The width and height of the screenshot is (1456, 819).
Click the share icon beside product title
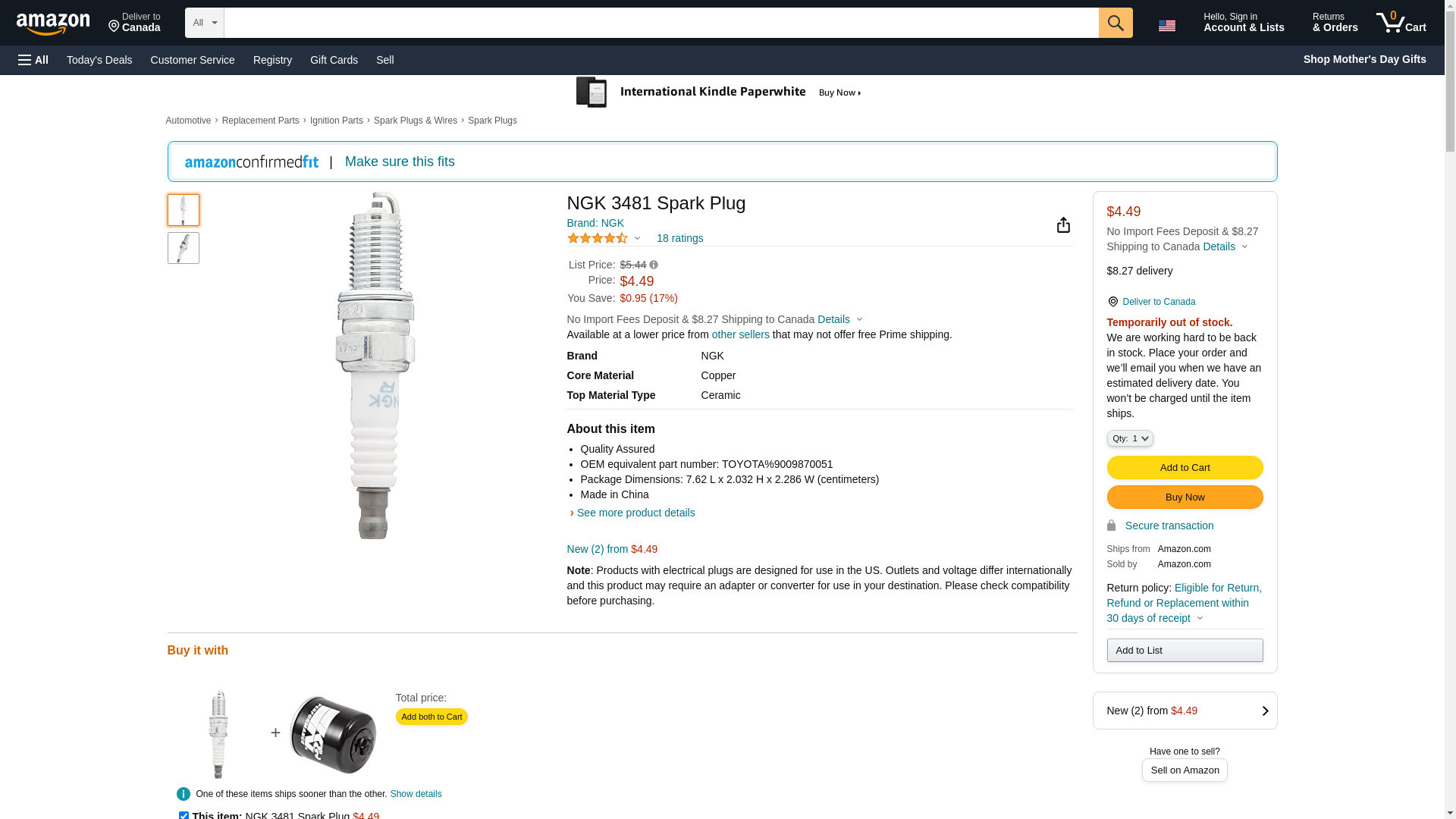pyautogui.click(x=1063, y=225)
